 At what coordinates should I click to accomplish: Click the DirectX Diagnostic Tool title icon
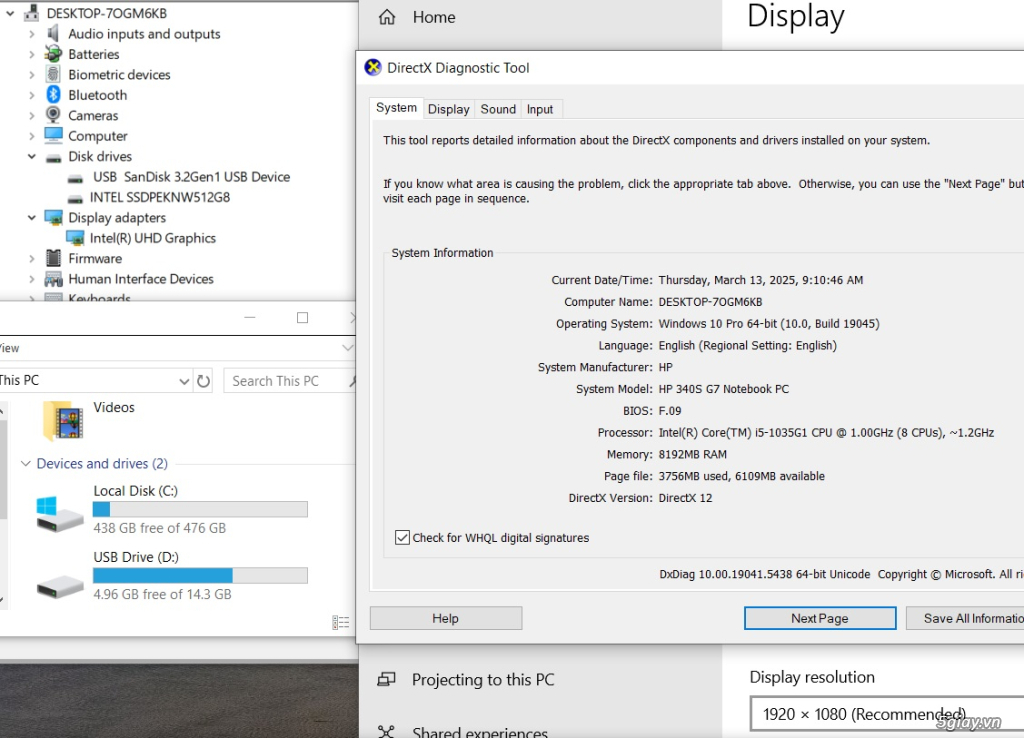tap(373, 67)
